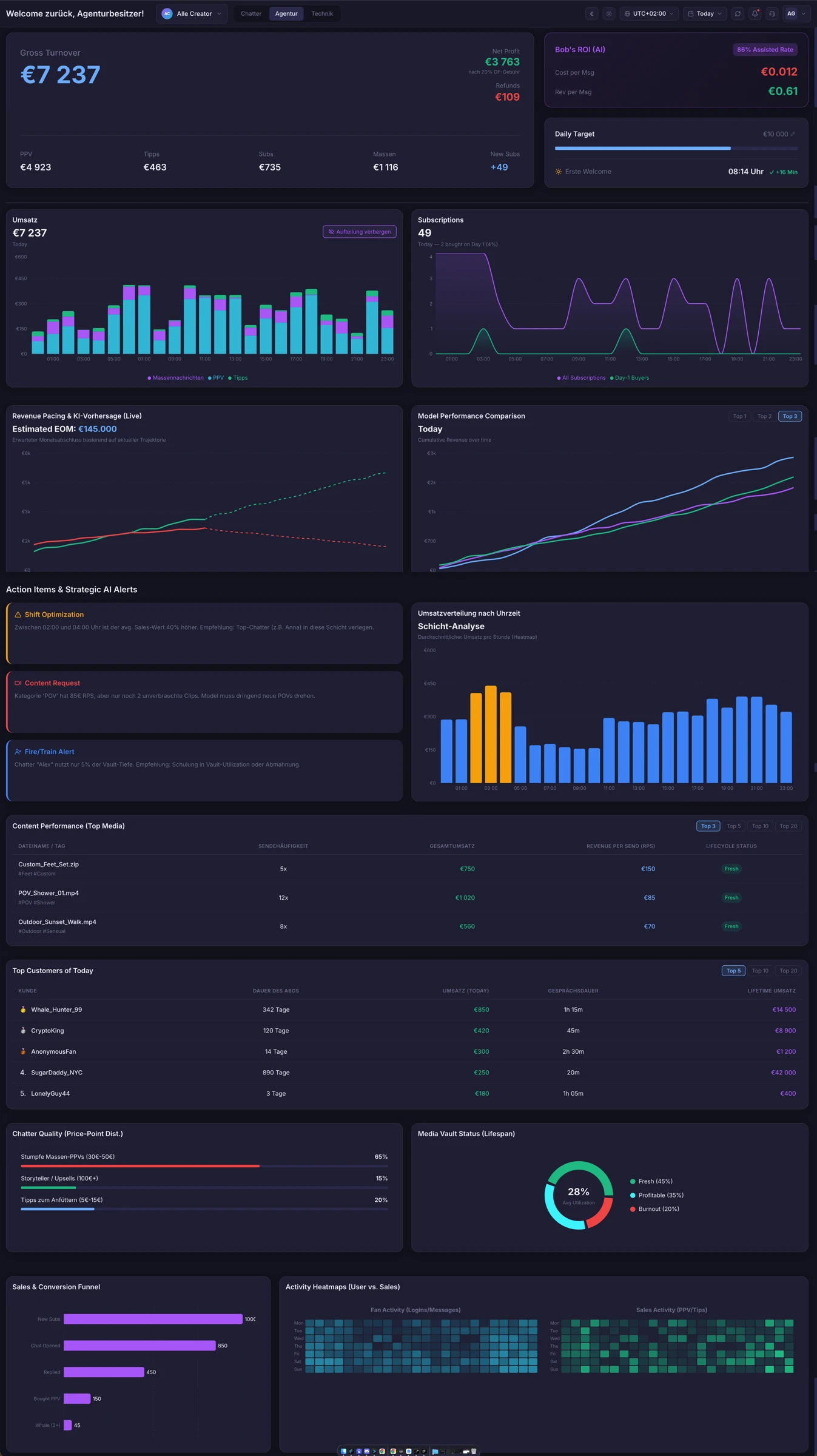This screenshot has height=1456, width=817.
Task: Open customer SugarDaddy_NYC
Action: click(56, 1073)
